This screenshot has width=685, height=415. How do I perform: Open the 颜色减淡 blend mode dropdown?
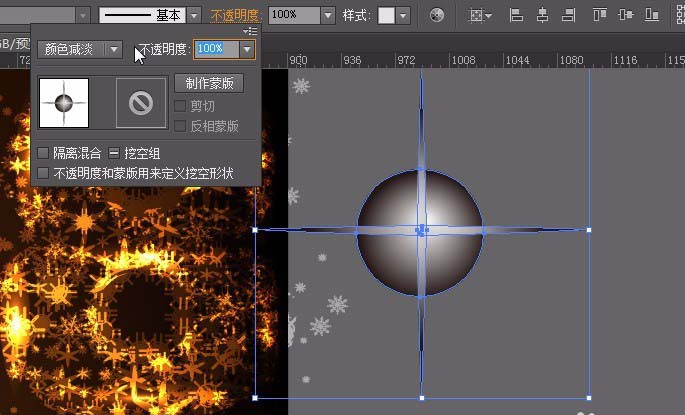[80, 49]
